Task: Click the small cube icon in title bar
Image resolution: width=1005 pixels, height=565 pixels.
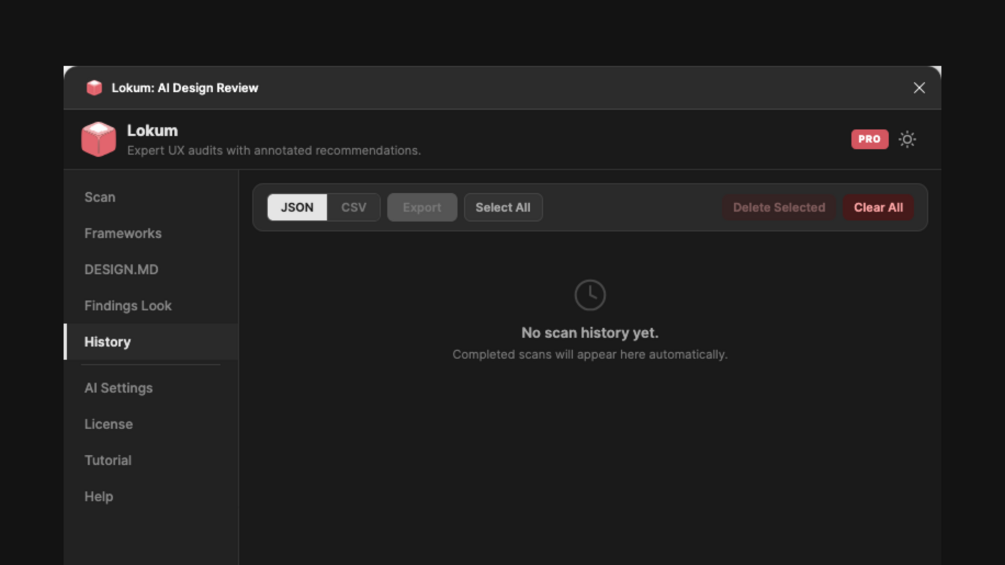Action: 94,88
